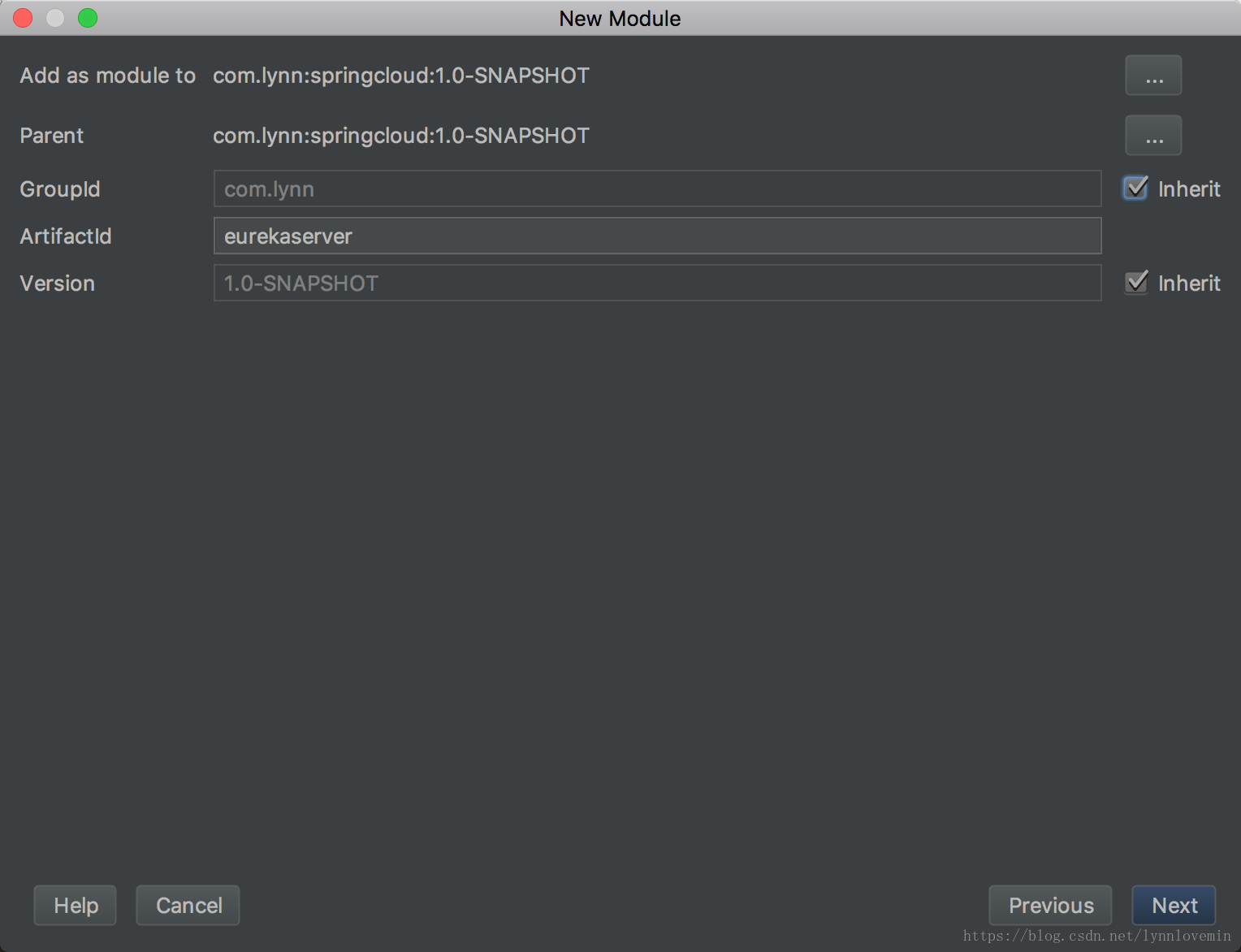The width and height of the screenshot is (1241, 952).
Task: Select the 'Add as module to' value text
Action: pyautogui.click(x=401, y=76)
